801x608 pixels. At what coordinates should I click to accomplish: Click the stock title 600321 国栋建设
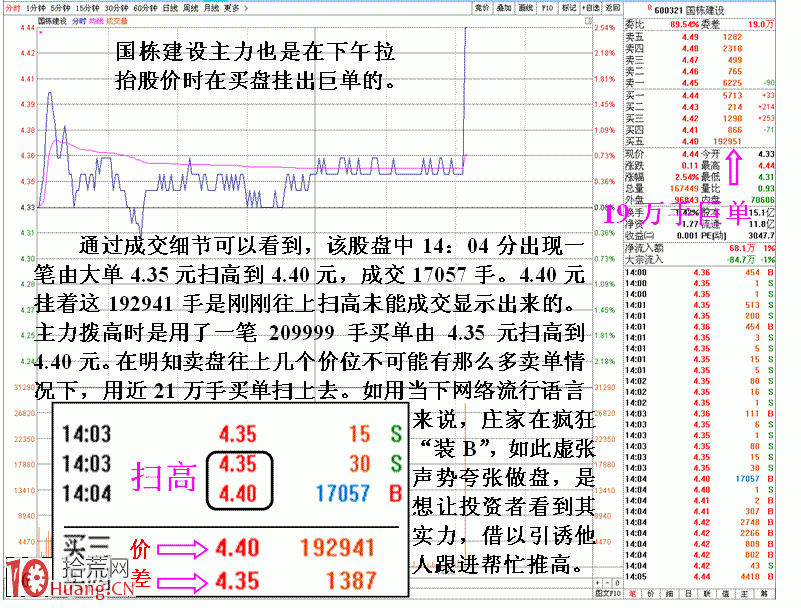[x=689, y=10]
